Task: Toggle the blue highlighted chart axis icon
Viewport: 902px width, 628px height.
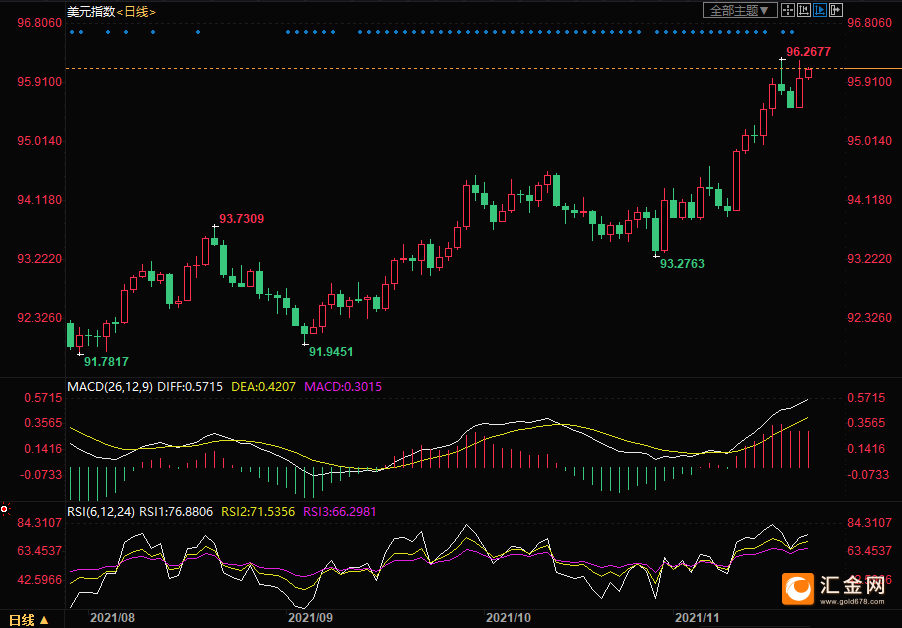Action: tap(820, 10)
